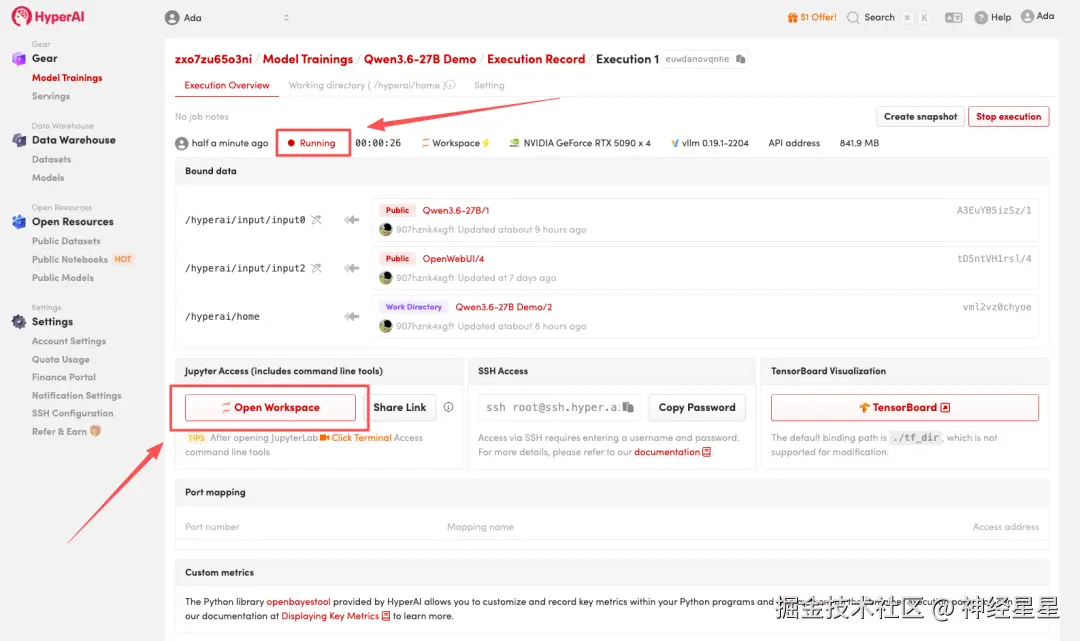Go to Execution Record breadcrumb
1080x641 pixels.
click(x=536, y=59)
